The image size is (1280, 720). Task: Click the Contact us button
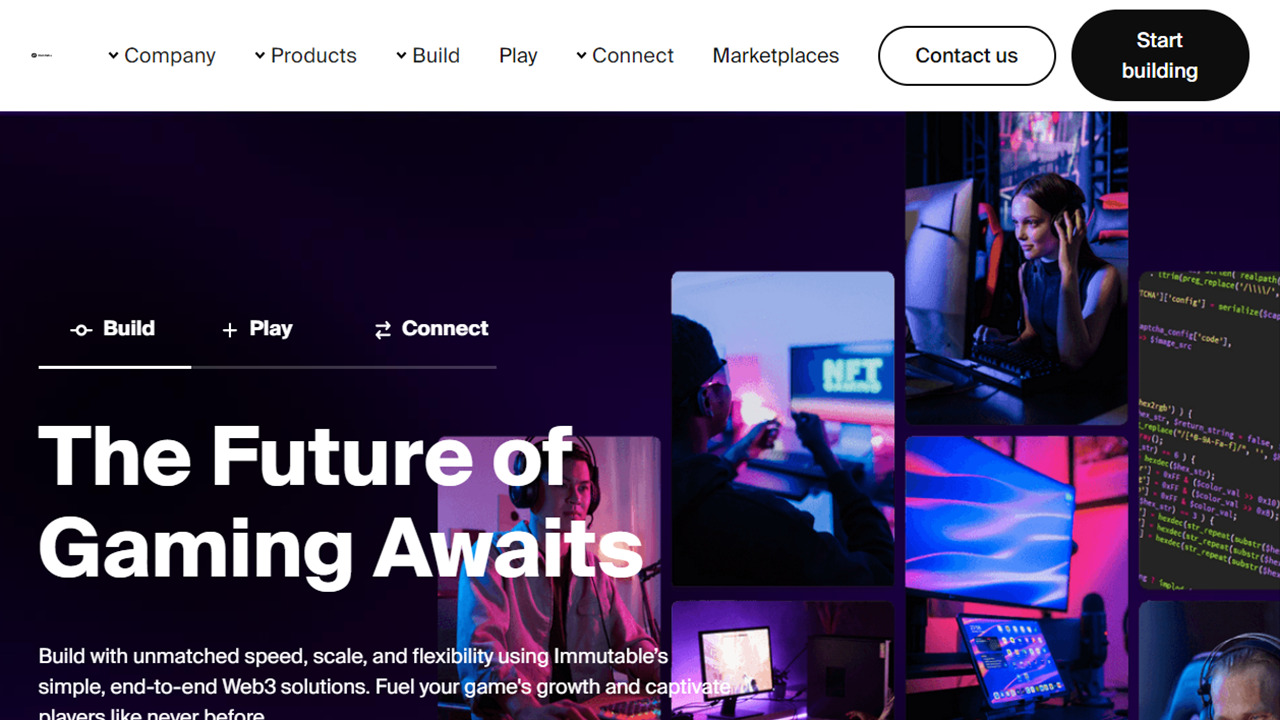click(967, 56)
